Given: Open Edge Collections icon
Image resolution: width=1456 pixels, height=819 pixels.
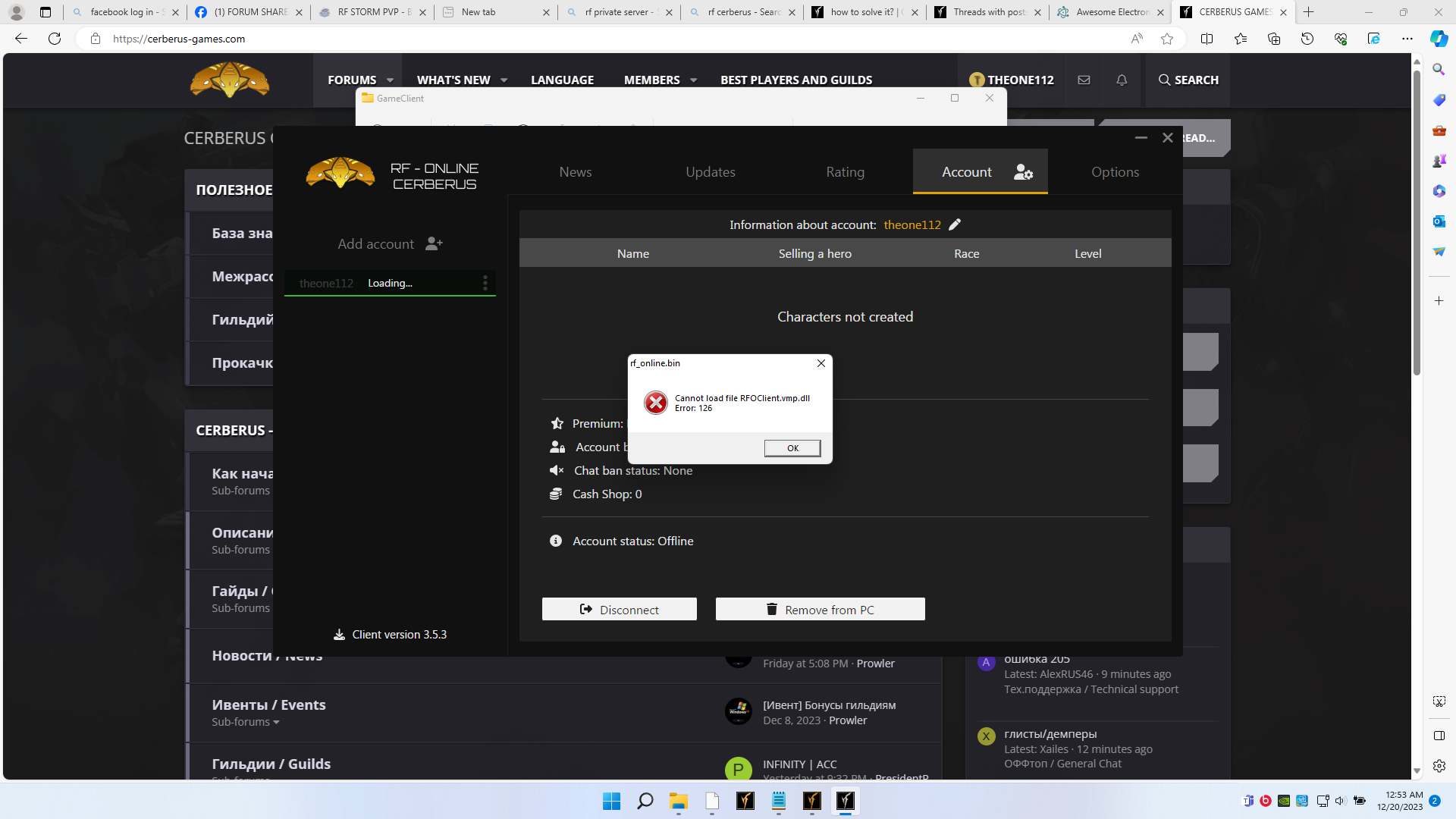Looking at the screenshot, I should [1273, 39].
